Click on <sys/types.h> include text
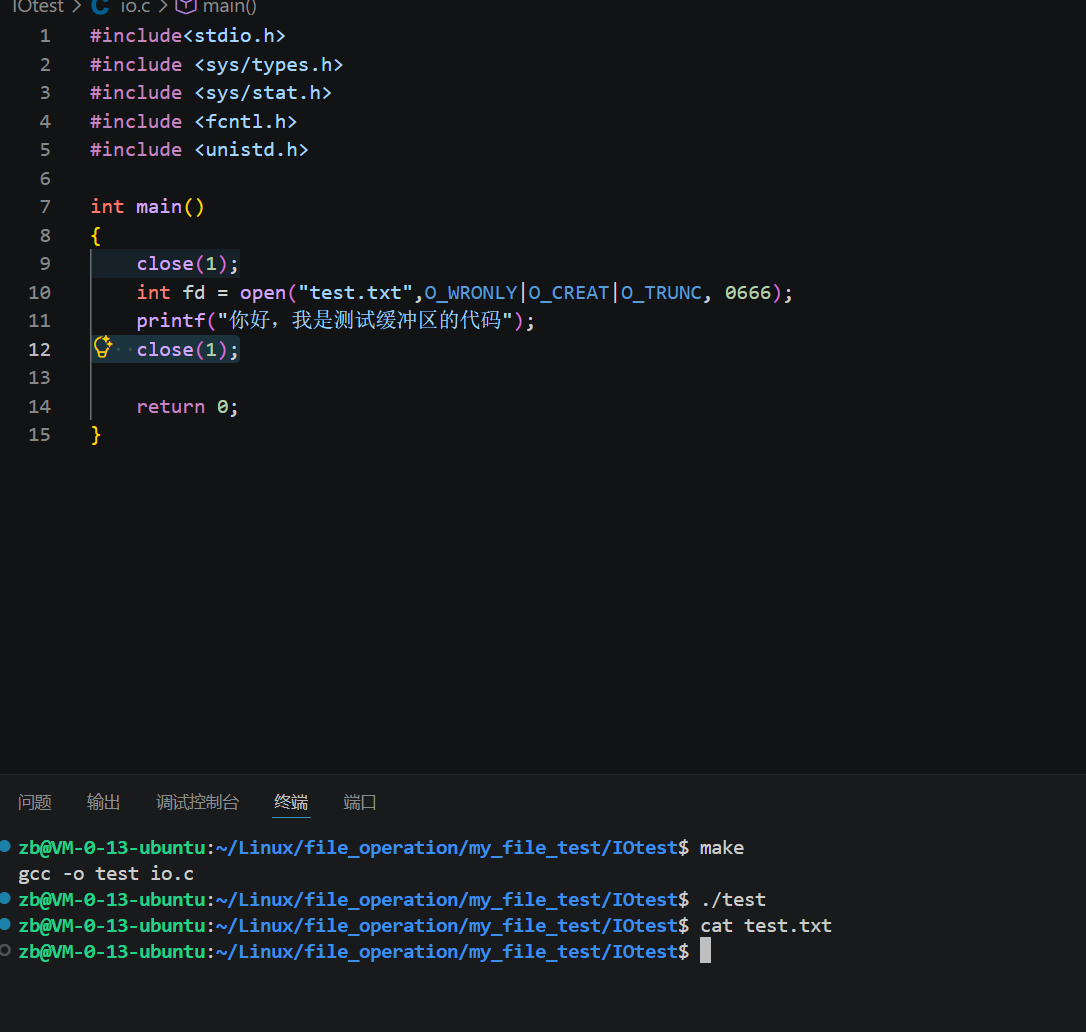 tap(269, 65)
